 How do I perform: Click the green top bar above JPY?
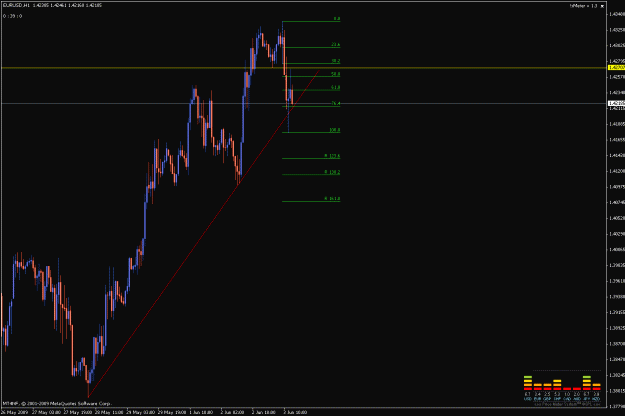pyautogui.click(x=586, y=377)
